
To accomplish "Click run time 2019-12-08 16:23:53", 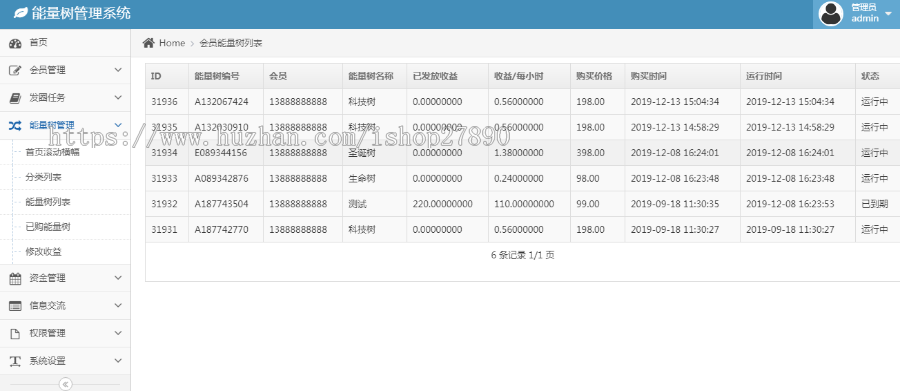I will click(790, 204).
